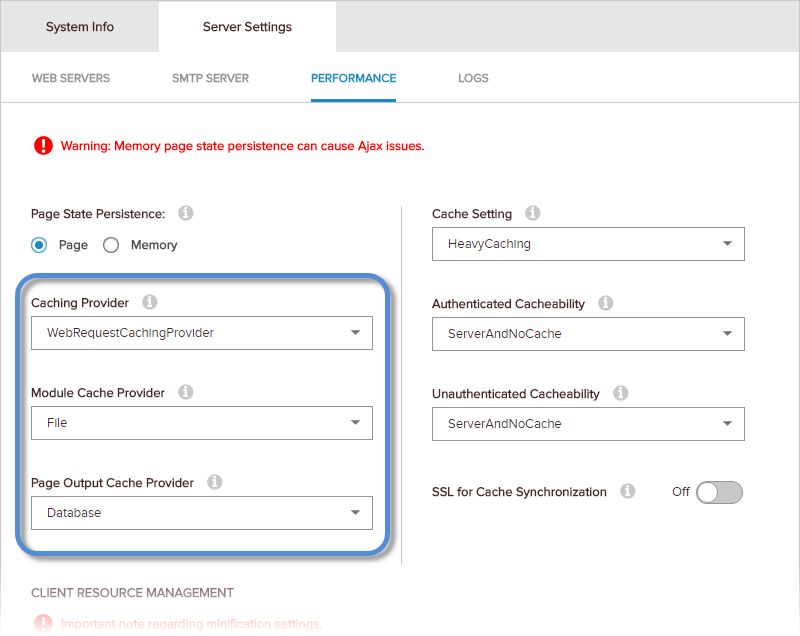
Task: Select the Memory radio button
Action: pos(111,245)
